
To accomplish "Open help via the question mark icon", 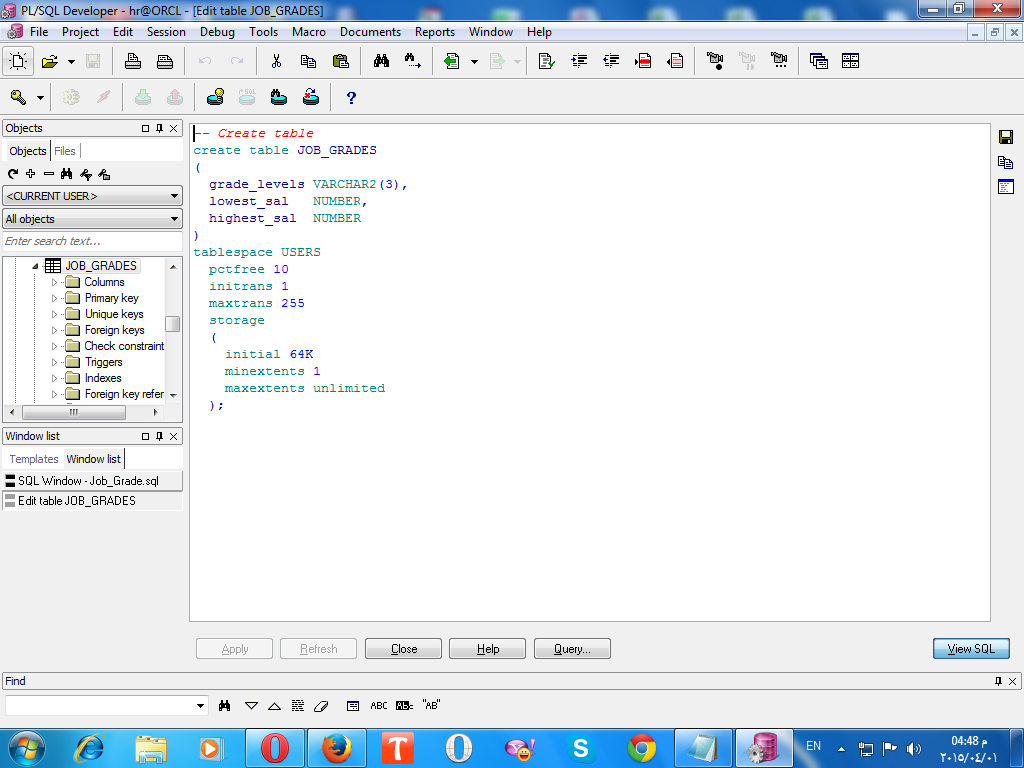I will (x=351, y=97).
